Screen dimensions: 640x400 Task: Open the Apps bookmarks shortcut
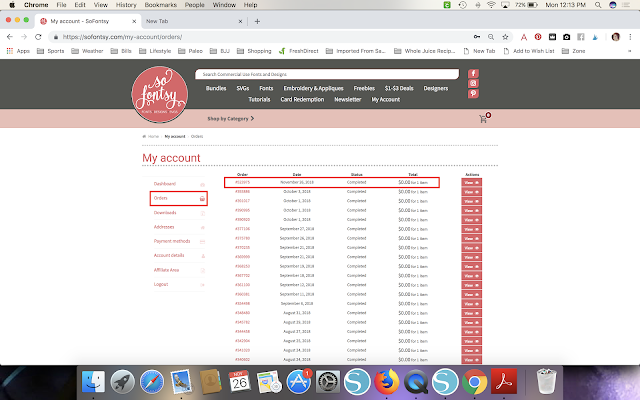(x=18, y=51)
